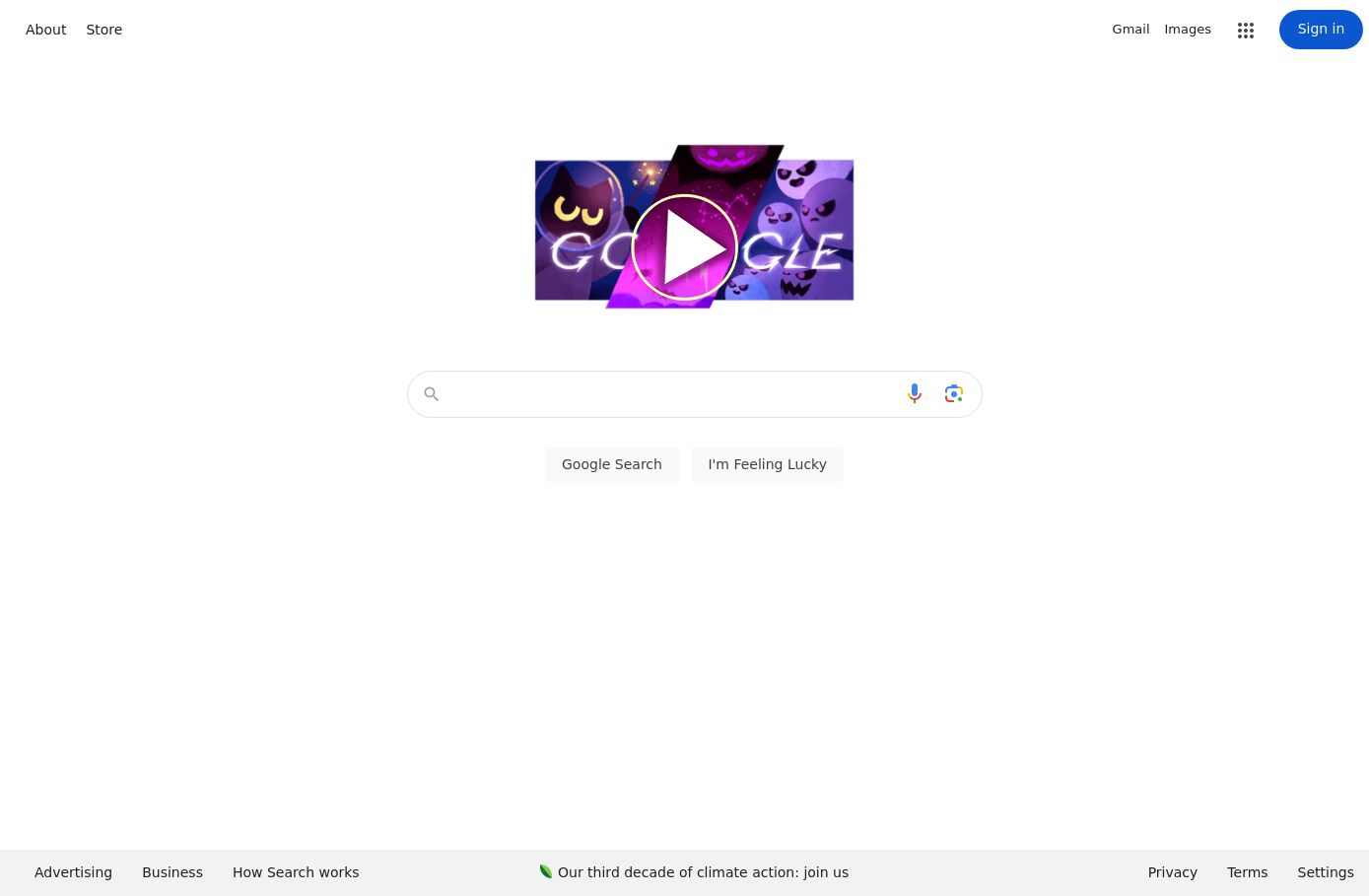The width and height of the screenshot is (1369, 896).
Task: Open the Advertising footer link
Action: click(x=73, y=872)
